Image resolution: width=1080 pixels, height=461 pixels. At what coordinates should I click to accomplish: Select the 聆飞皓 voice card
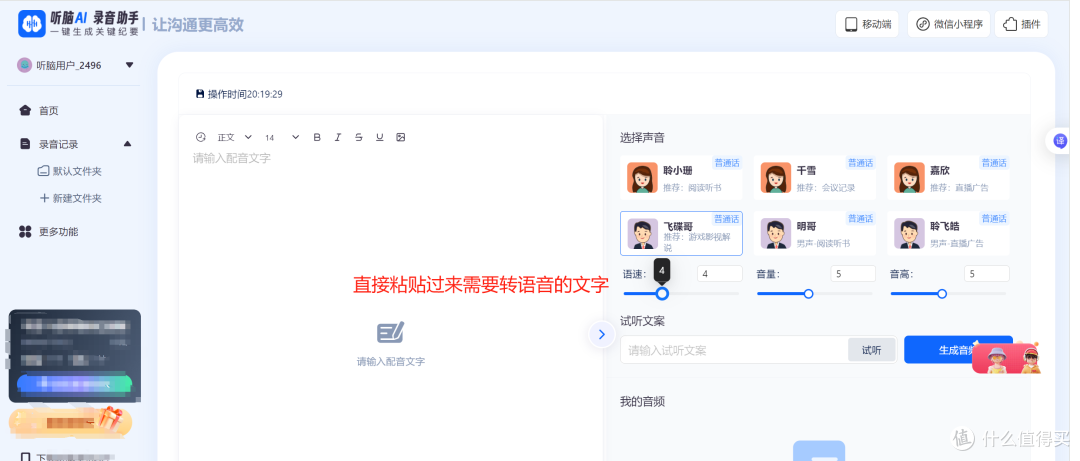(x=948, y=234)
